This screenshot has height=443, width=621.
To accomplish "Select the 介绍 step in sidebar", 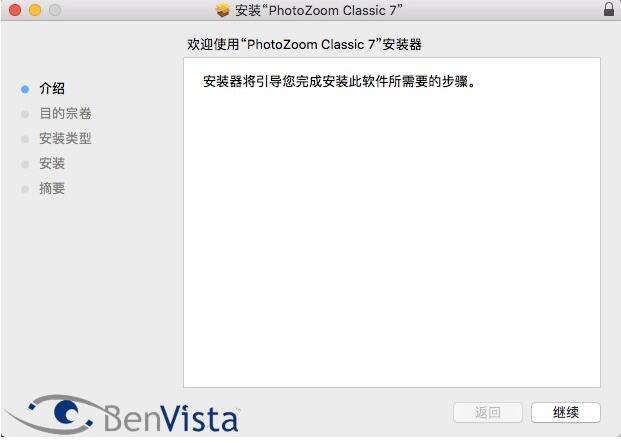I will pyautogui.click(x=52, y=89).
